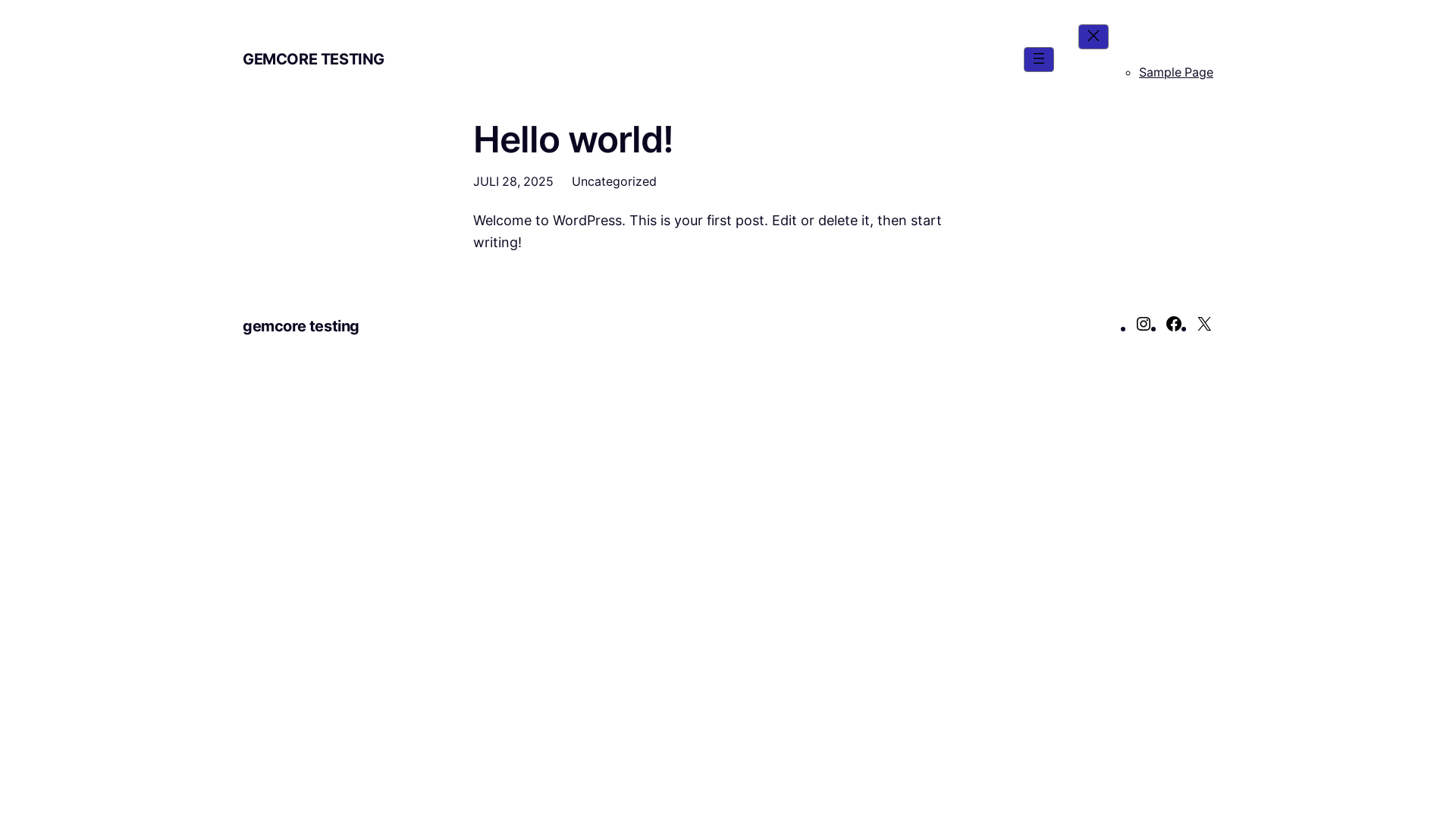Screen dimensions: 1456x819
Task: Open the Uncategorized category link
Action: coord(613,181)
